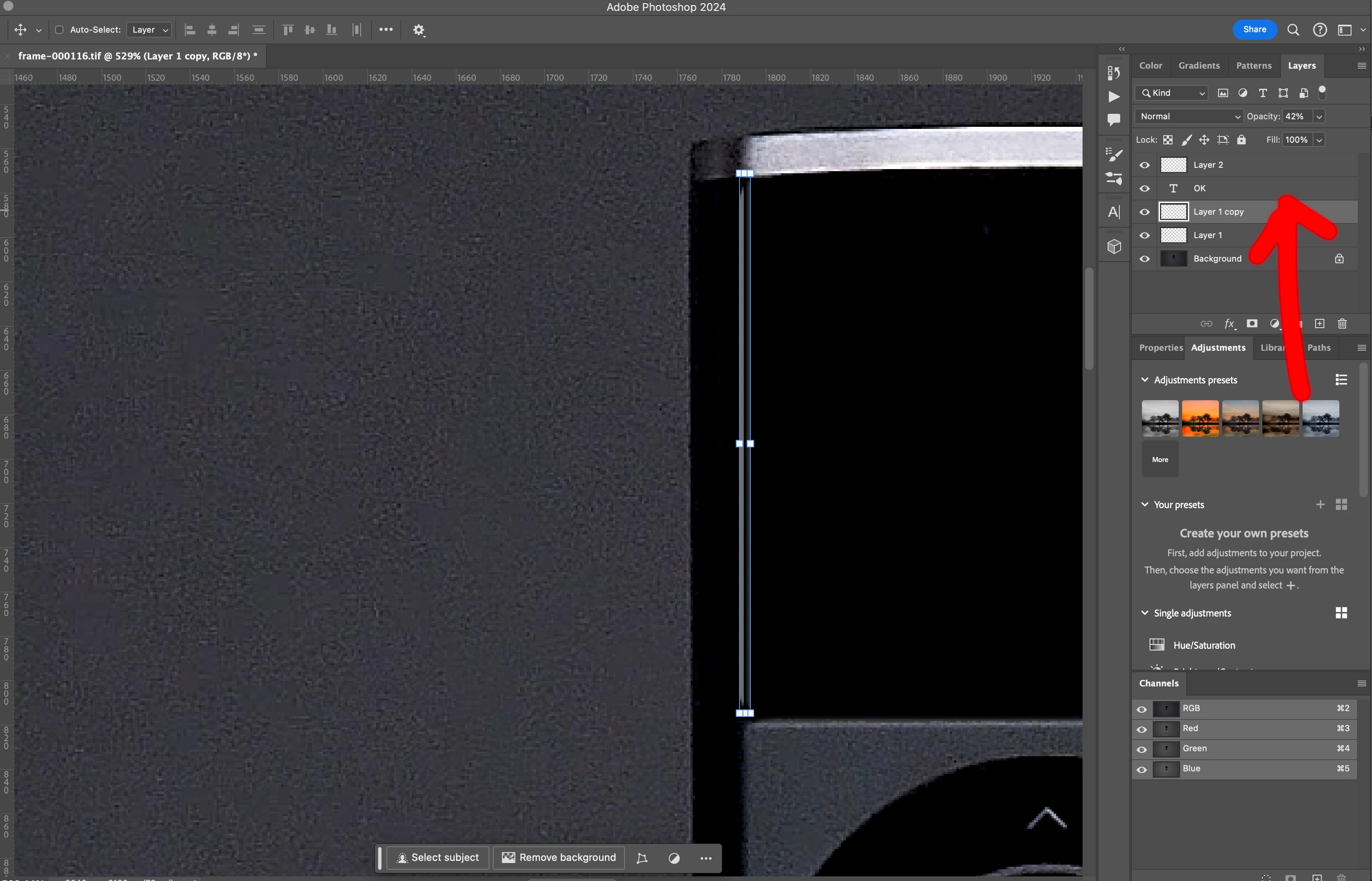The image size is (1372, 881).
Task: Toggle the Red channel visibility
Action: [1142, 729]
